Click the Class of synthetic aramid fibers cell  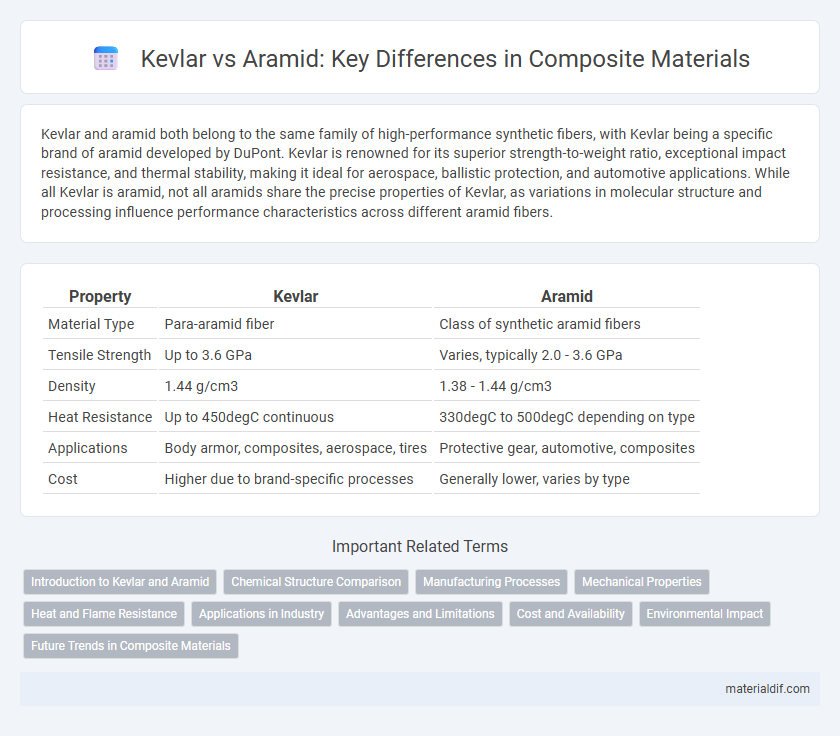point(567,324)
